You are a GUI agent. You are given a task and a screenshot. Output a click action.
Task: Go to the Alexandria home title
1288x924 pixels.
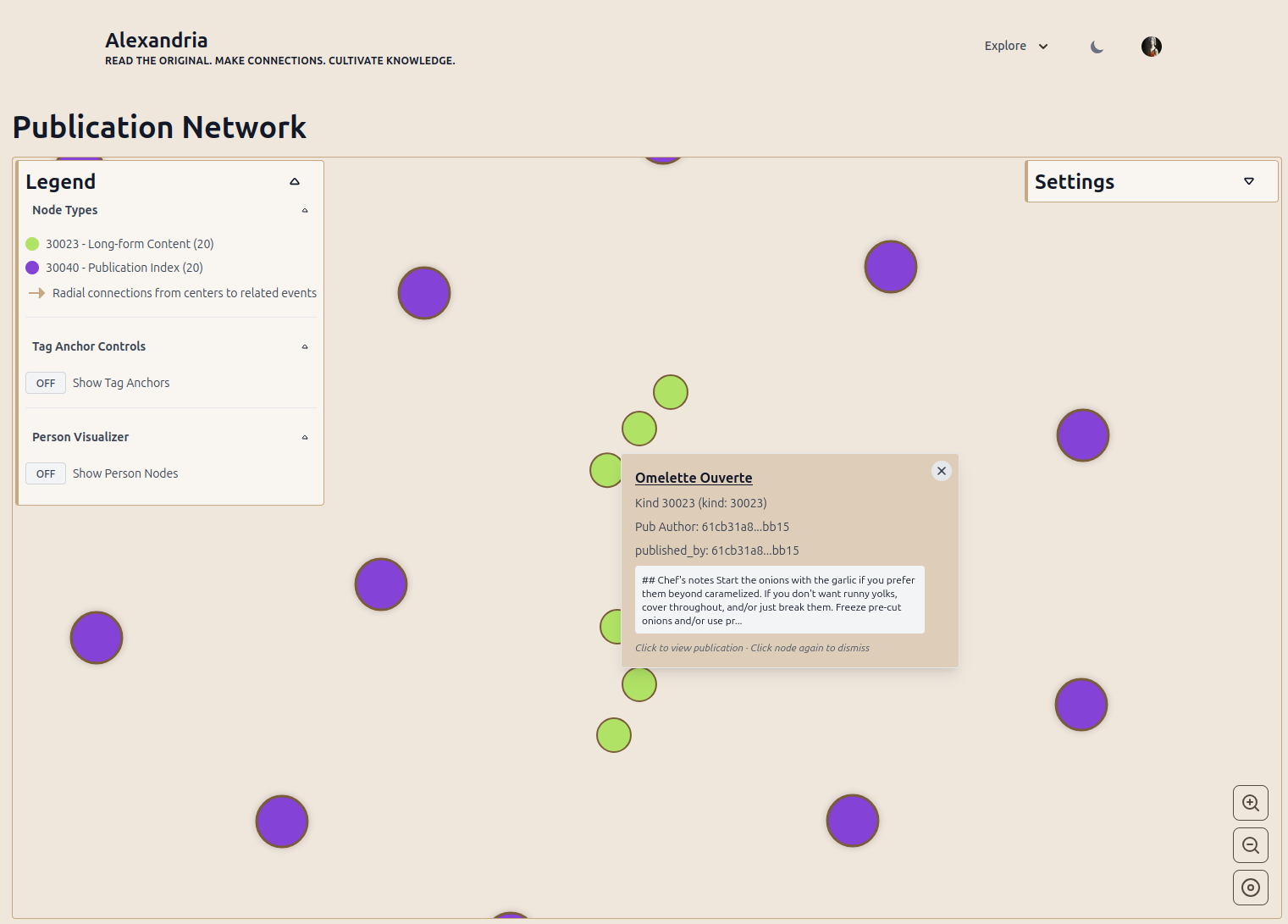click(157, 40)
